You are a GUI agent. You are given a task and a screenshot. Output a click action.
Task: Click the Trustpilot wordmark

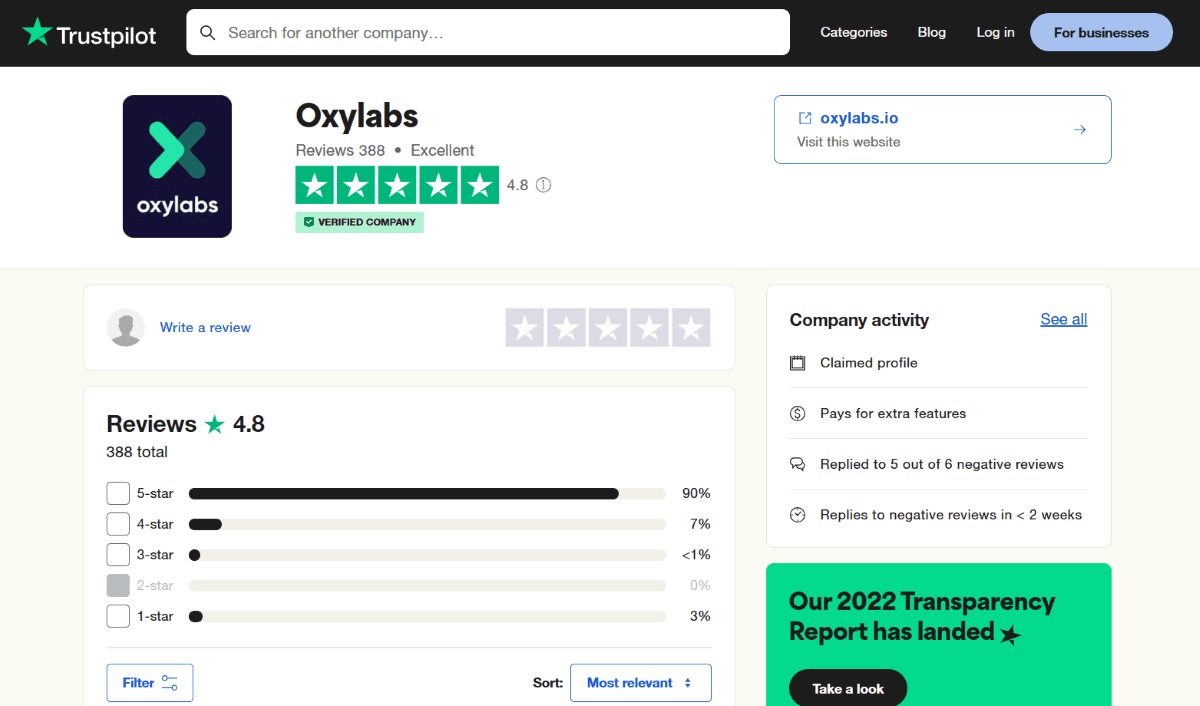[x=107, y=36]
